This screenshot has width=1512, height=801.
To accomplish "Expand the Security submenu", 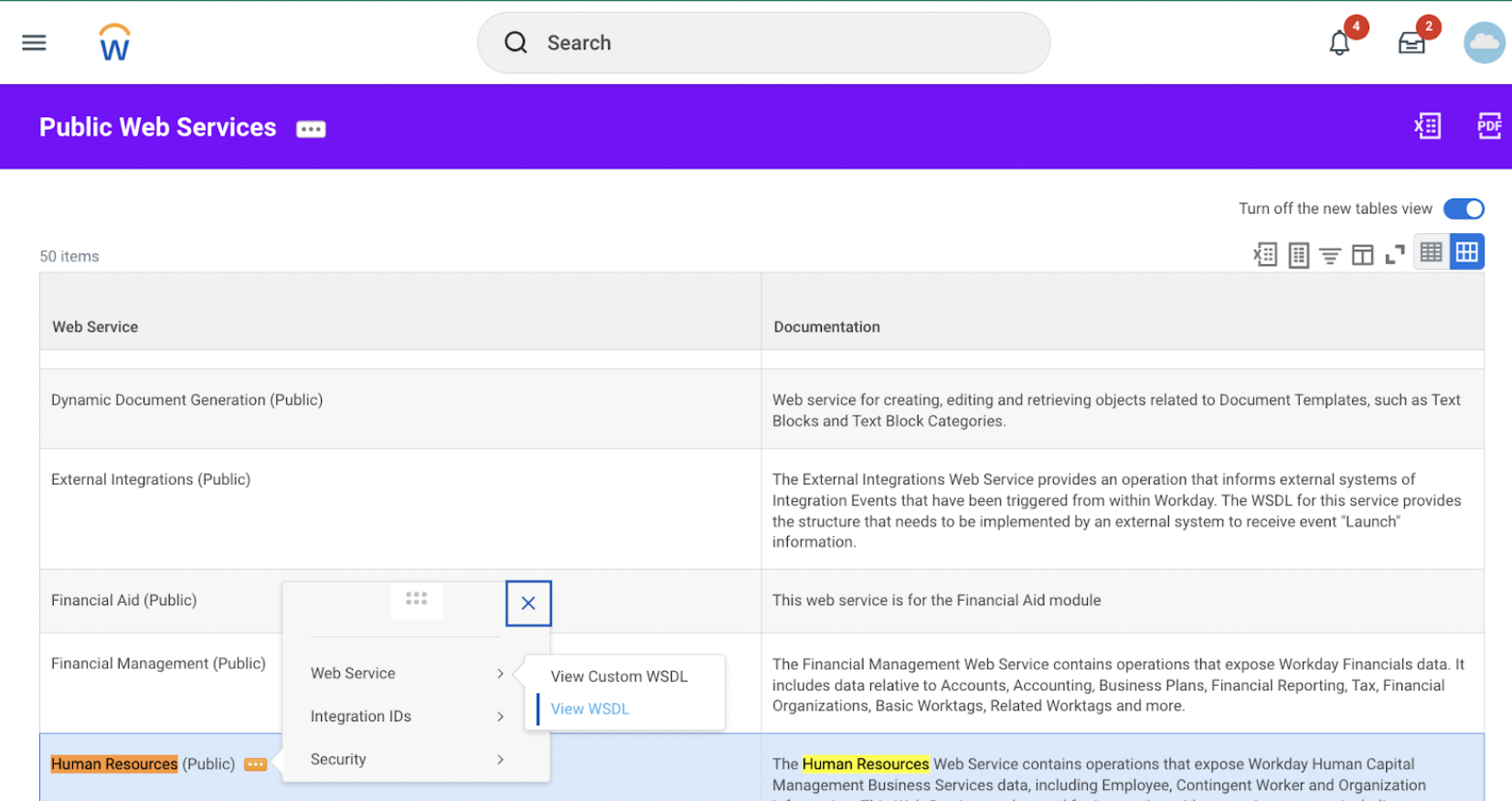I will pos(407,759).
